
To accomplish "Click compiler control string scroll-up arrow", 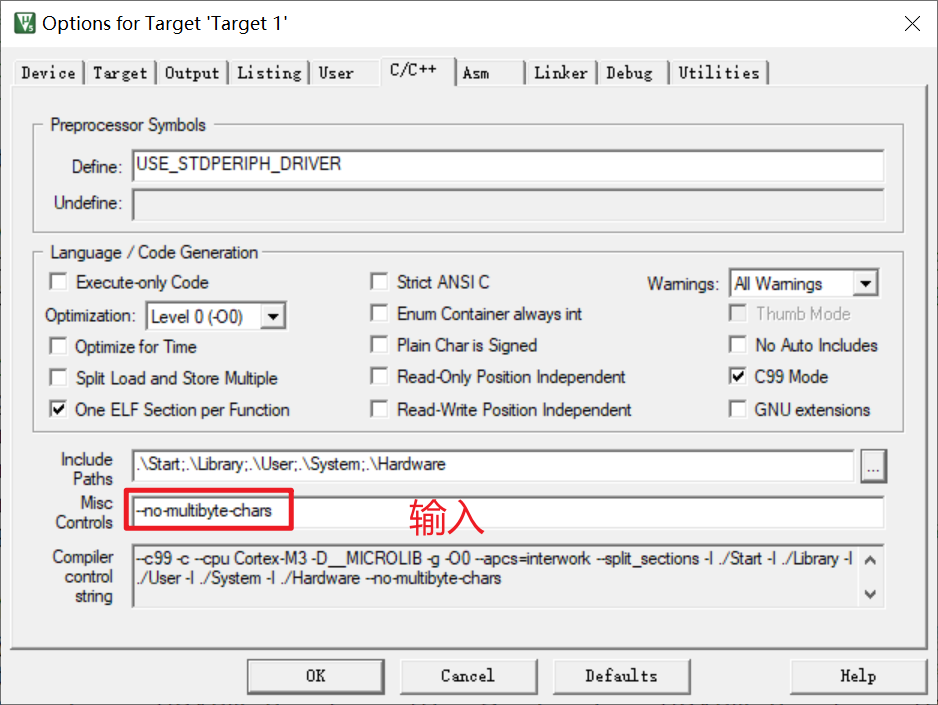I will 871,560.
